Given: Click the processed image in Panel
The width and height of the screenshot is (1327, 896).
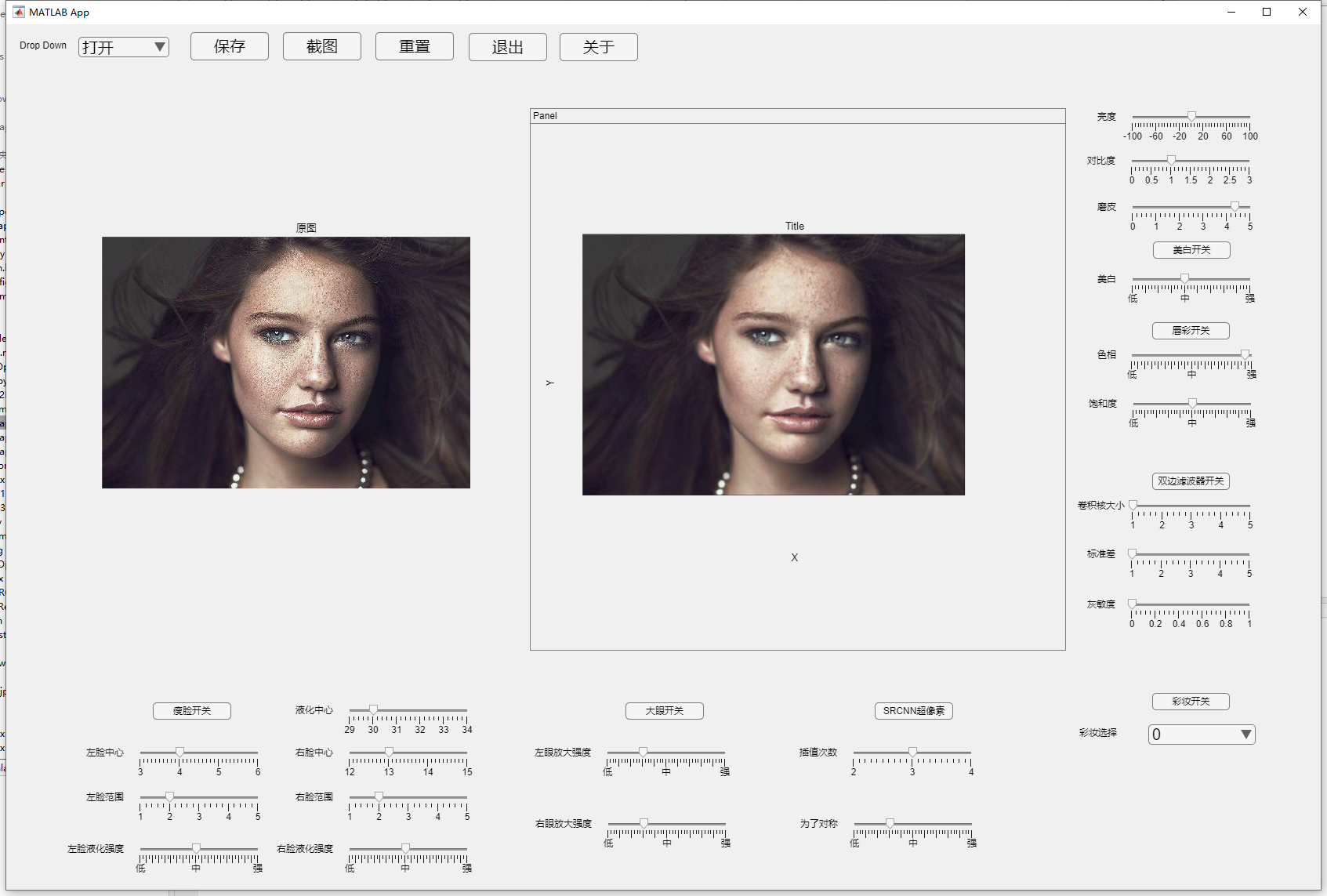Looking at the screenshot, I should click(x=774, y=365).
